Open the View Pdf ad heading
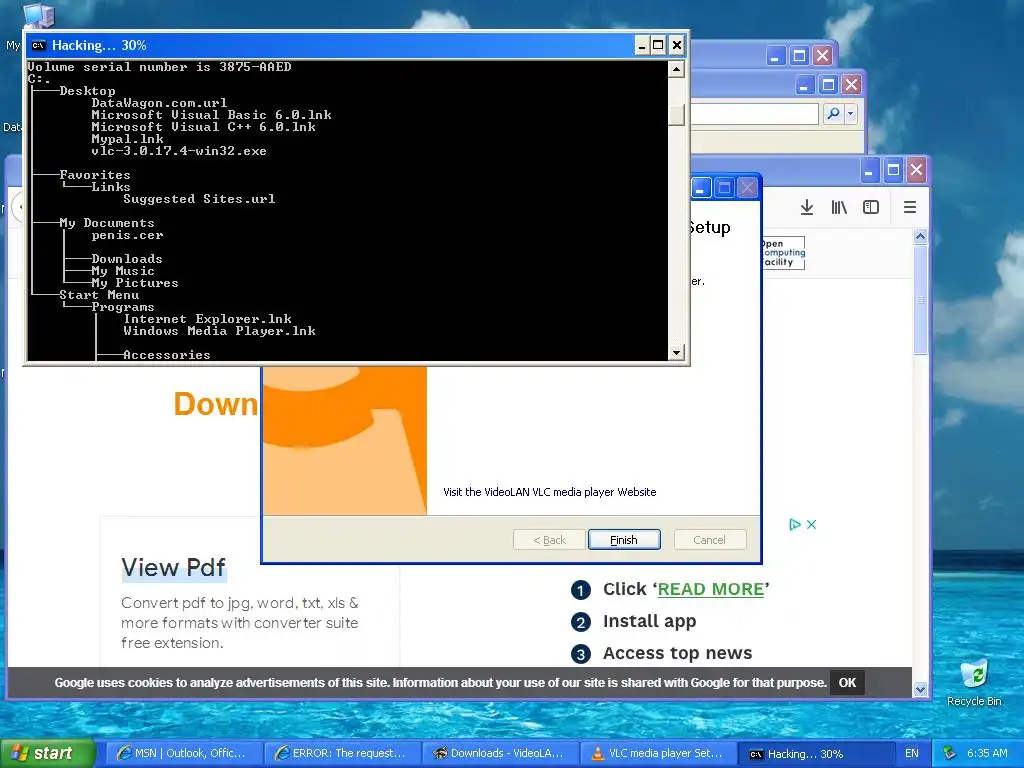This screenshot has height=768, width=1024. tap(174, 568)
